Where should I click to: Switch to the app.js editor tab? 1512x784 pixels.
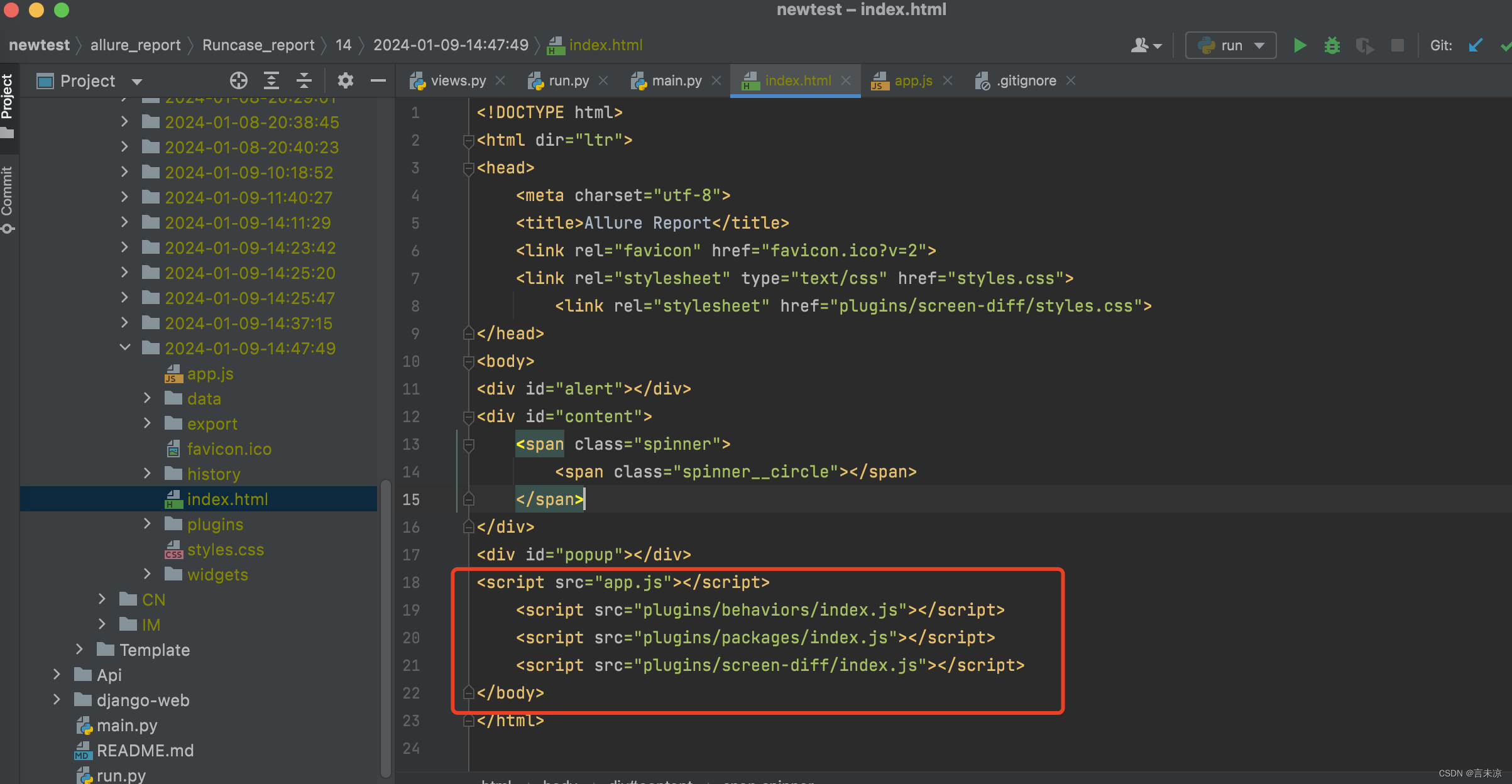pos(912,80)
